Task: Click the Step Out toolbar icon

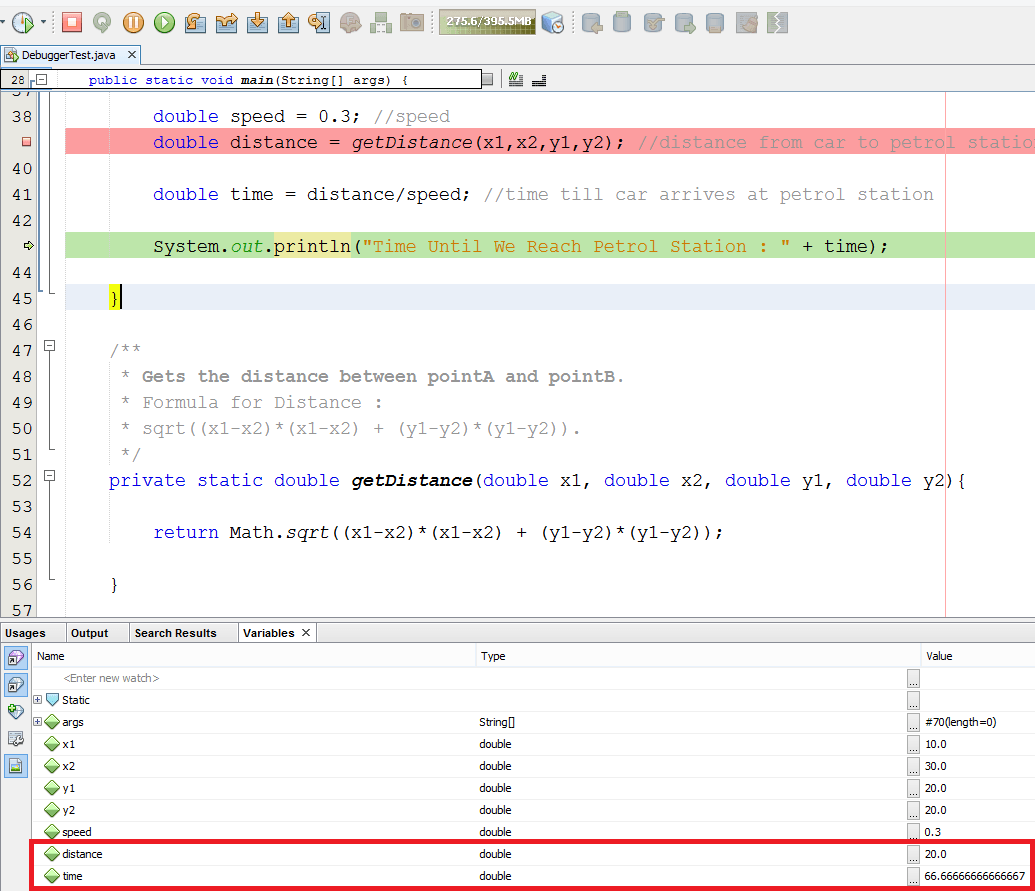Action: point(288,21)
